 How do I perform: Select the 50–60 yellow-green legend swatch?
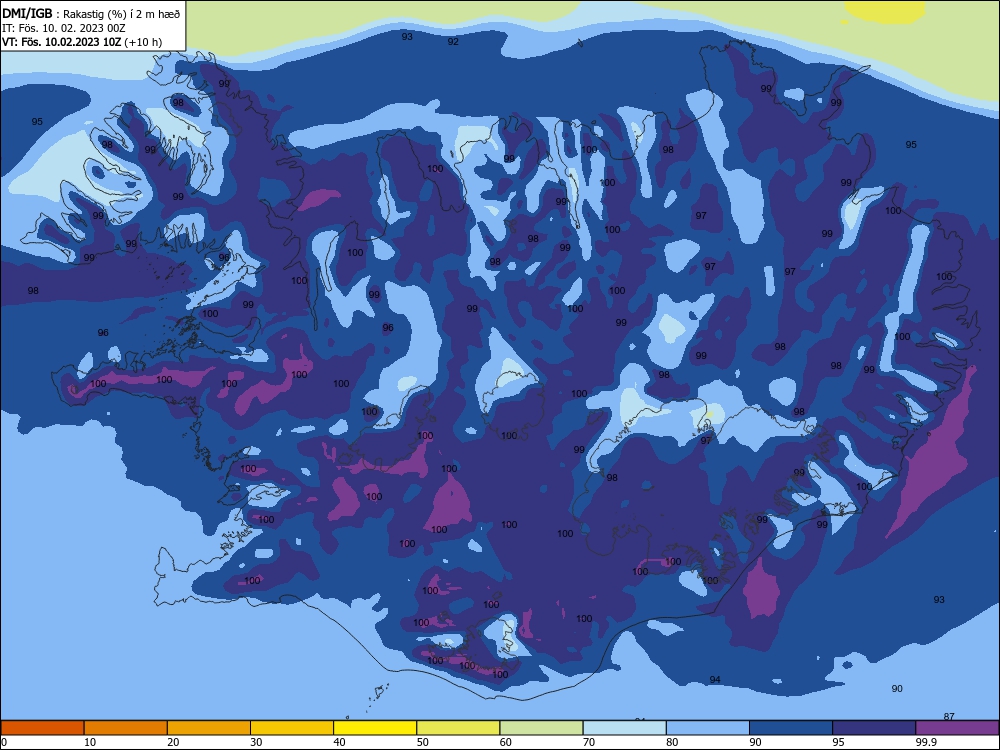coord(459,728)
